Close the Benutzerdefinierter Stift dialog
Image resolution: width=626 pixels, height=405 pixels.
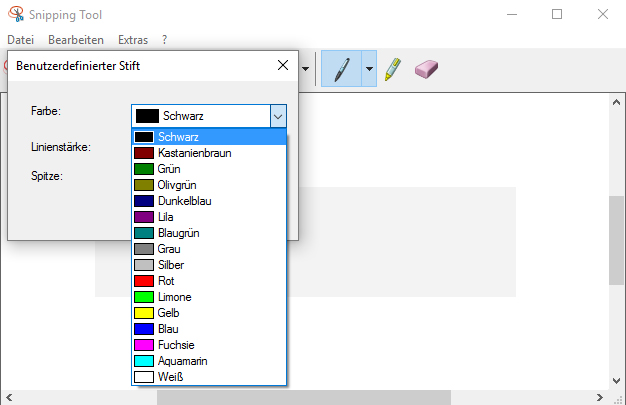click(x=283, y=65)
